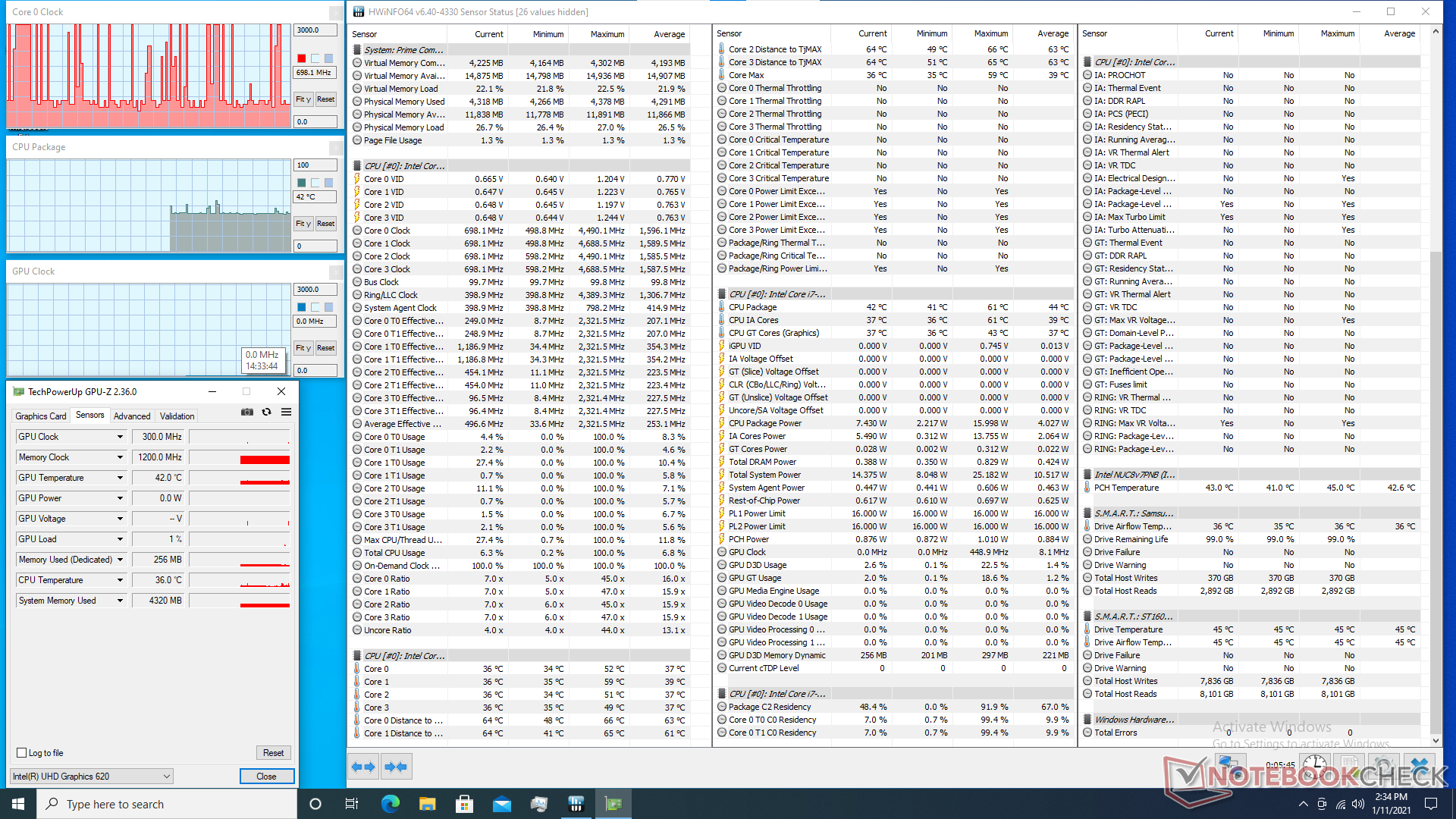The image size is (1456, 819).
Task: Click the GPU-Z refresh icon
Action: pos(266,412)
